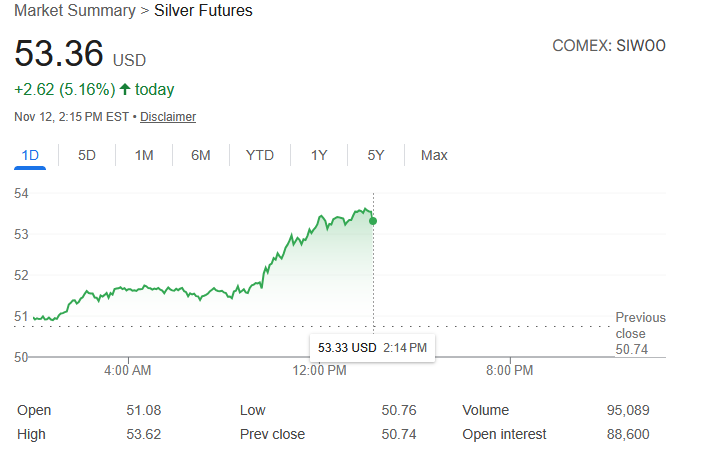
Task: Switch chart to 1Y range
Action: (x=319, y=155)
